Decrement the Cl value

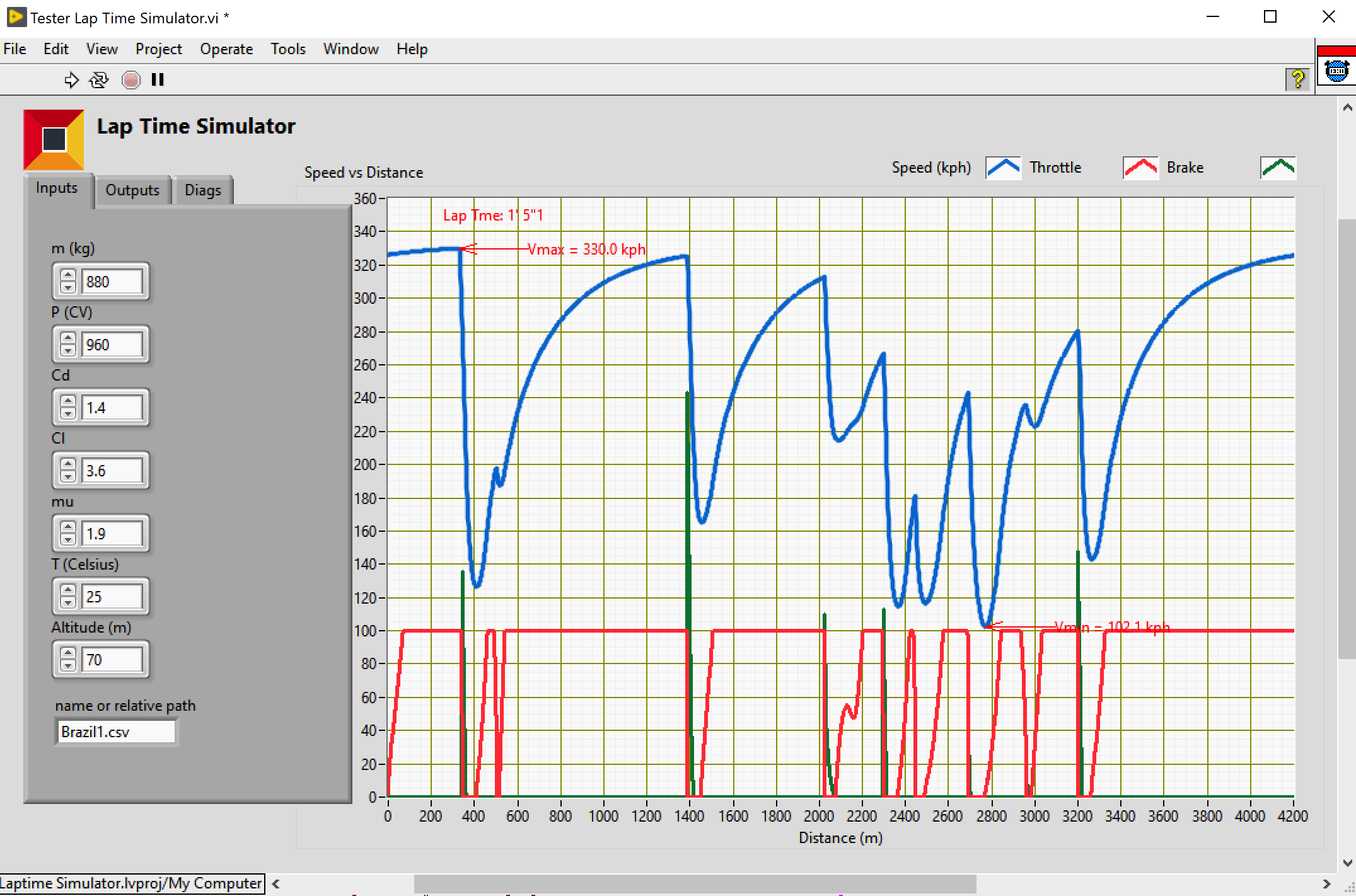click(x=68, y=476)
